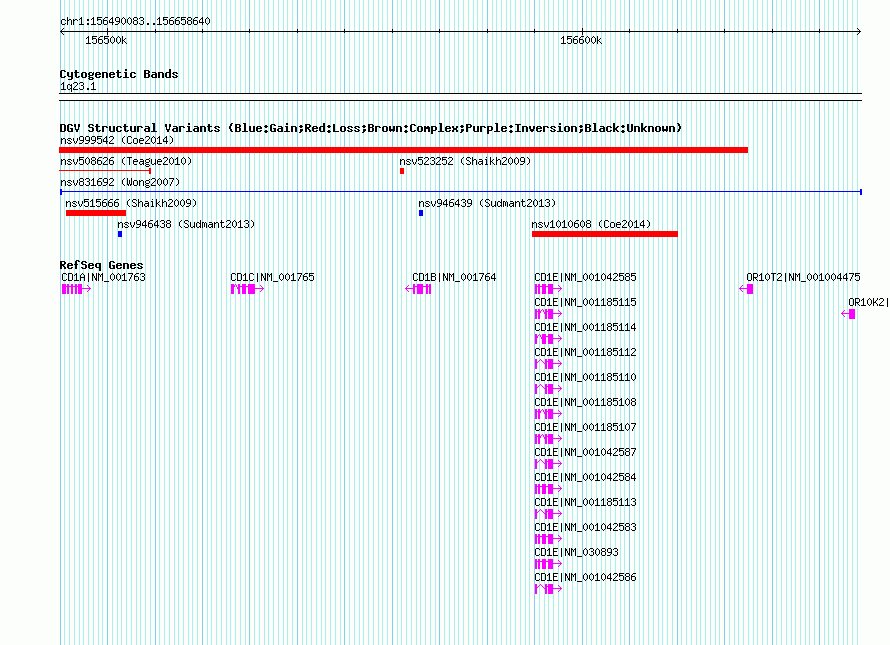Click the CD1C|NM_001765 gene label
This screenshot has width=890, height=645.
272,277
